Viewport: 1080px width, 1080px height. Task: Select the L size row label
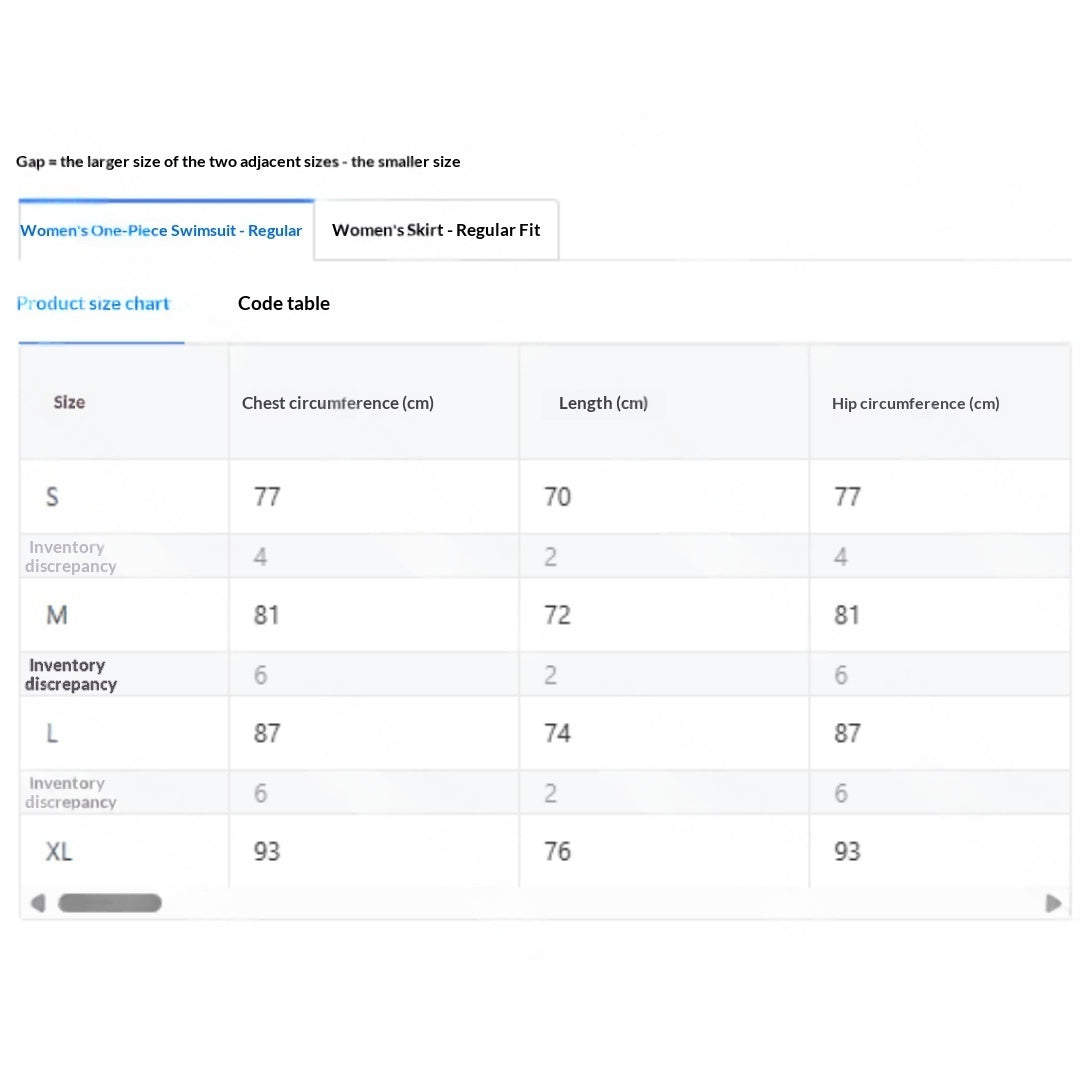click(52, 734)
